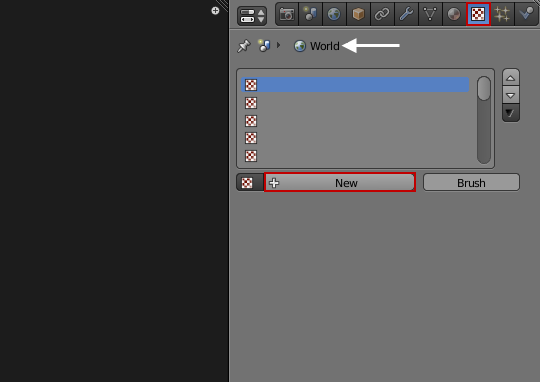Move texture slot down arrow
This screenshot has height=382, width=540.
[511, 95]
